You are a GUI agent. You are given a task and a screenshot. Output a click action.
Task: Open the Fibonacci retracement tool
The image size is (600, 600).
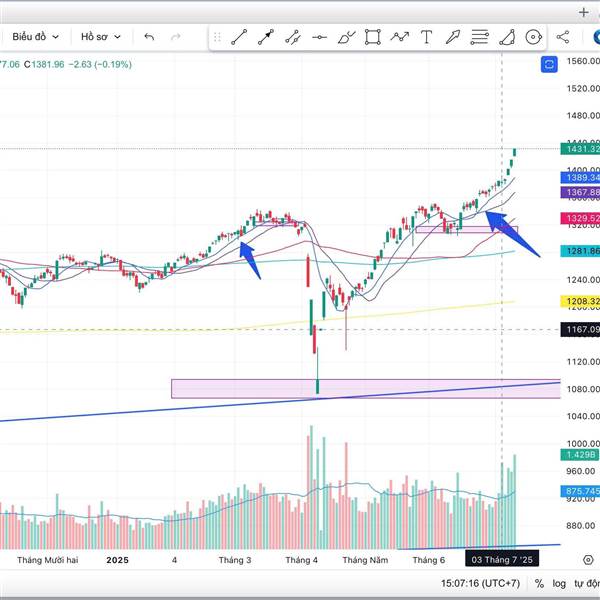pos(479,37)
